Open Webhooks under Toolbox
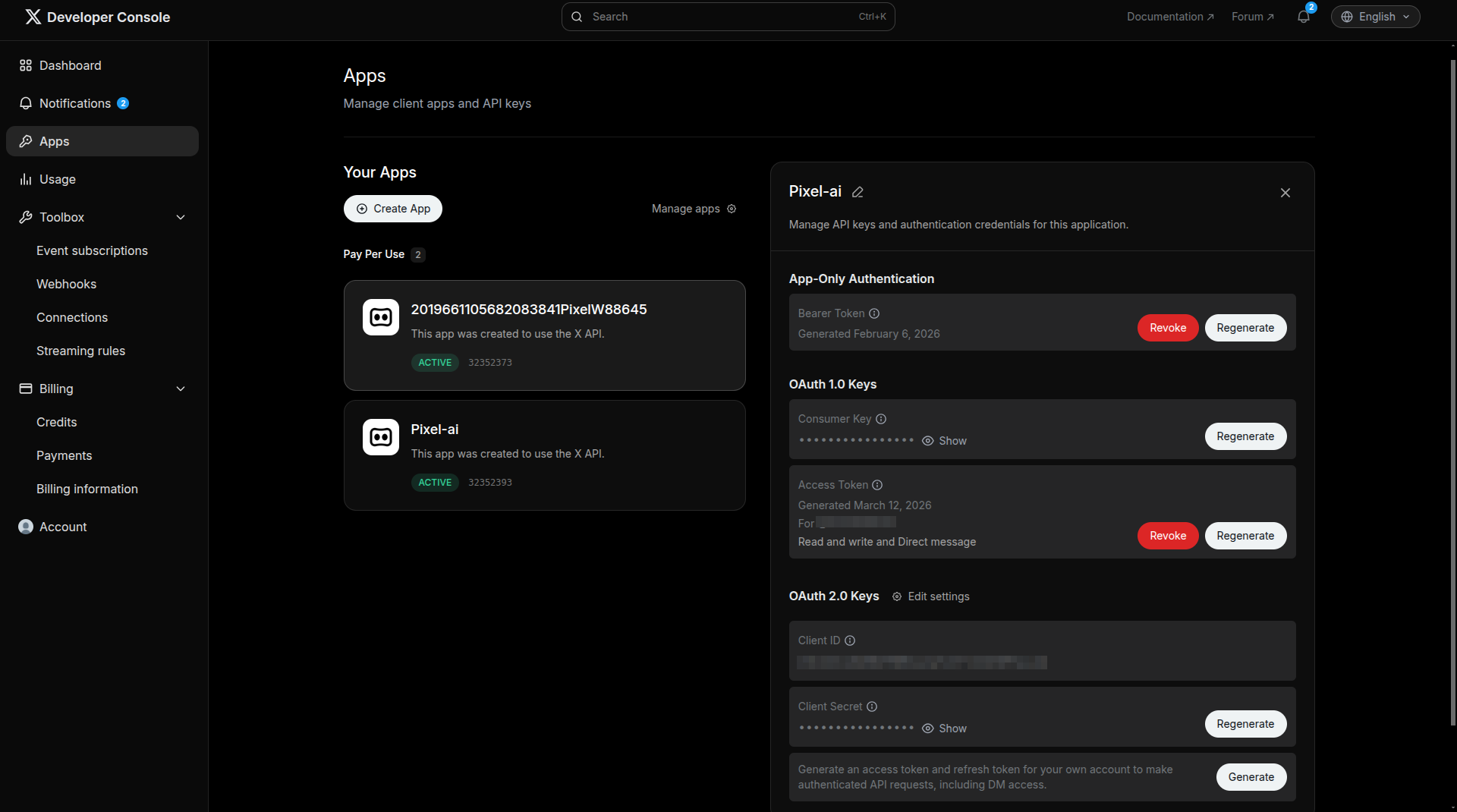1457x812 pixels. [x=66, y=284]
